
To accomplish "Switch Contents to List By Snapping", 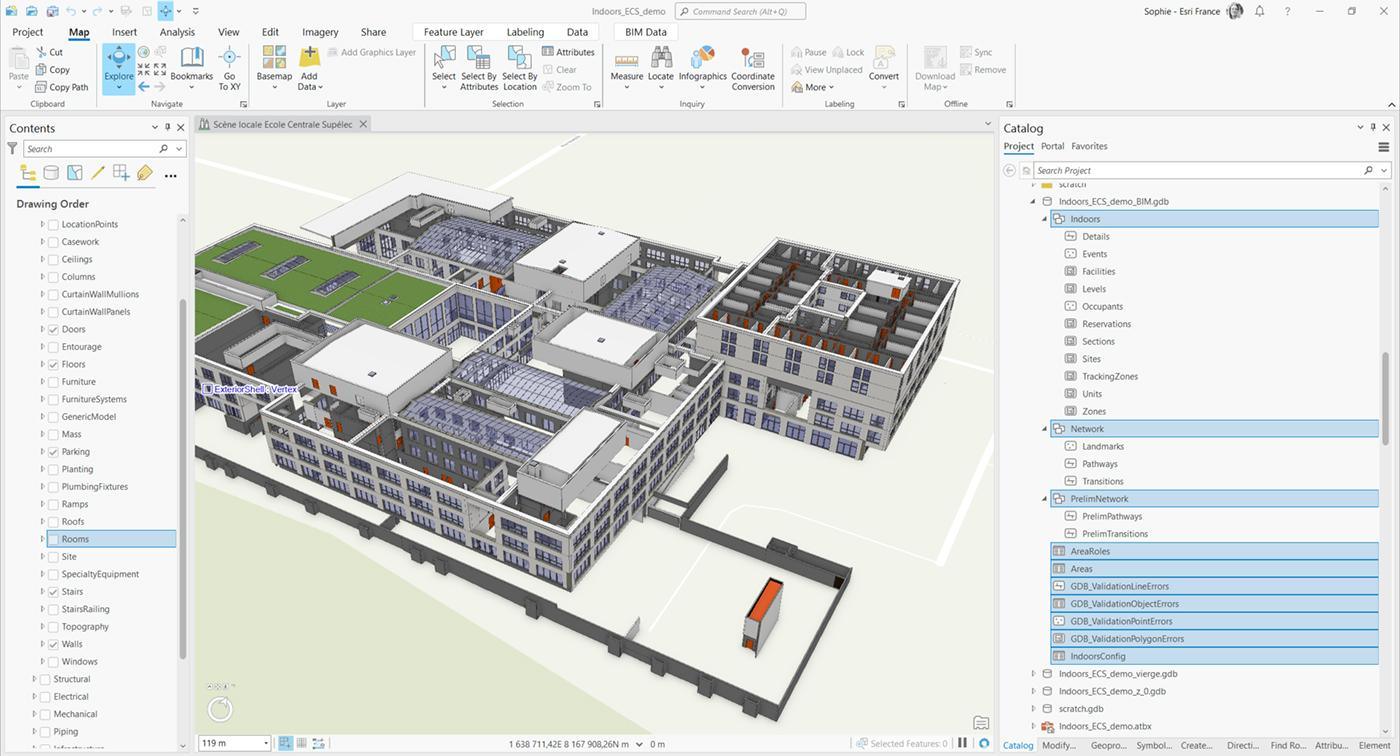I will click(x=121, y=173).
